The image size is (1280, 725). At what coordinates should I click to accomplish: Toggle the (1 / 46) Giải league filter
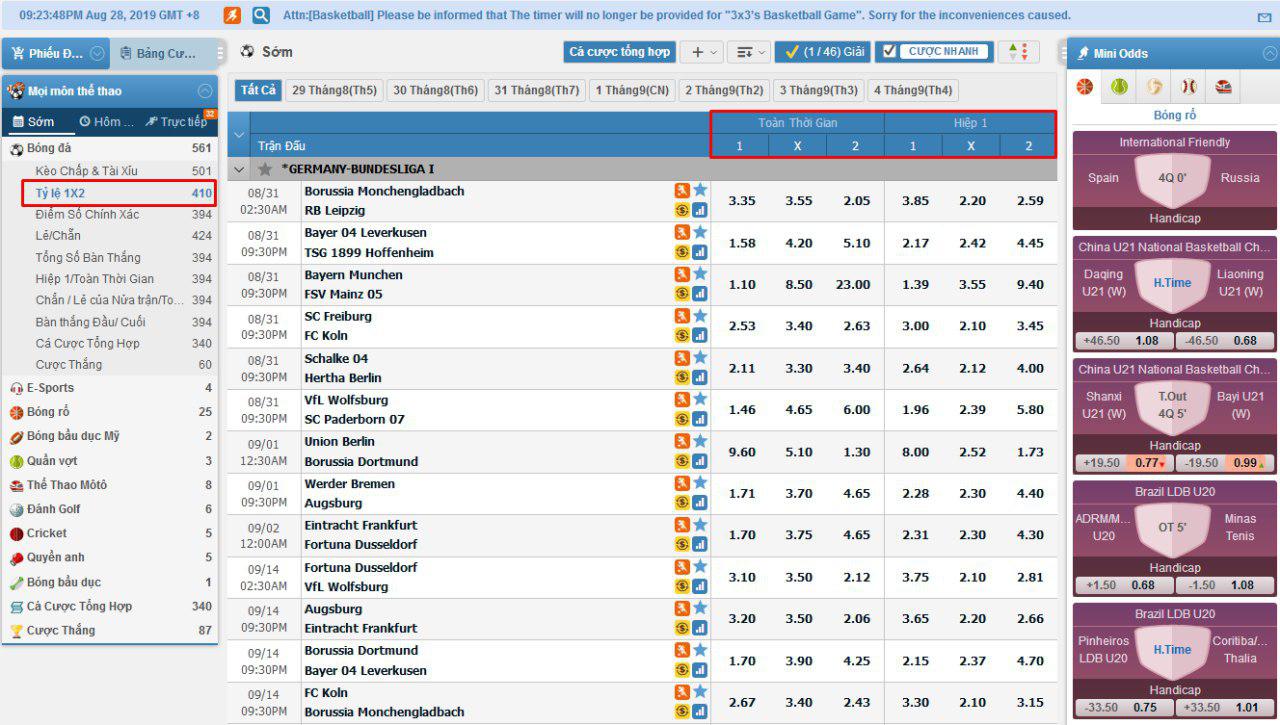[822, 52]
